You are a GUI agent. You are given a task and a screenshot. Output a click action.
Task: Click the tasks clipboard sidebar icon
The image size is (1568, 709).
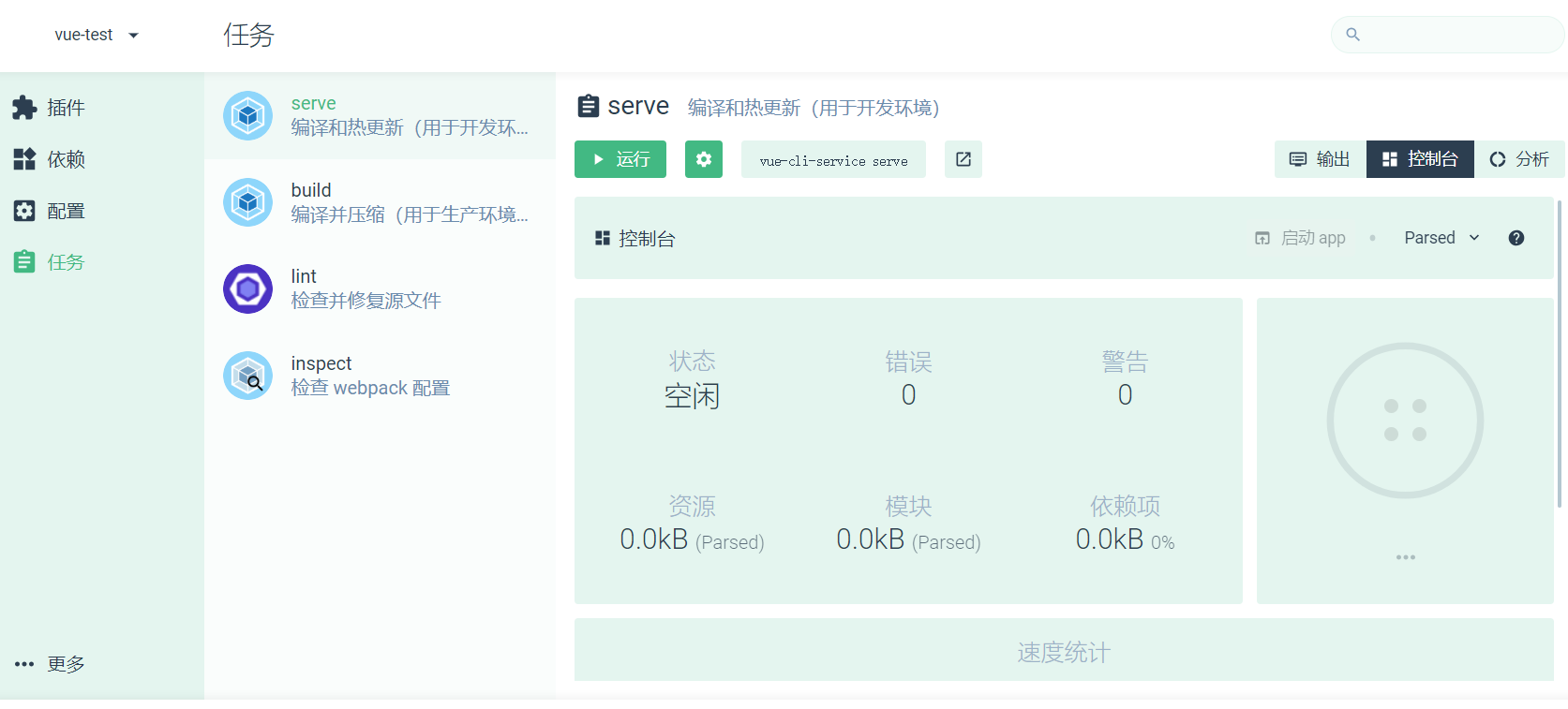coord(24,262)
